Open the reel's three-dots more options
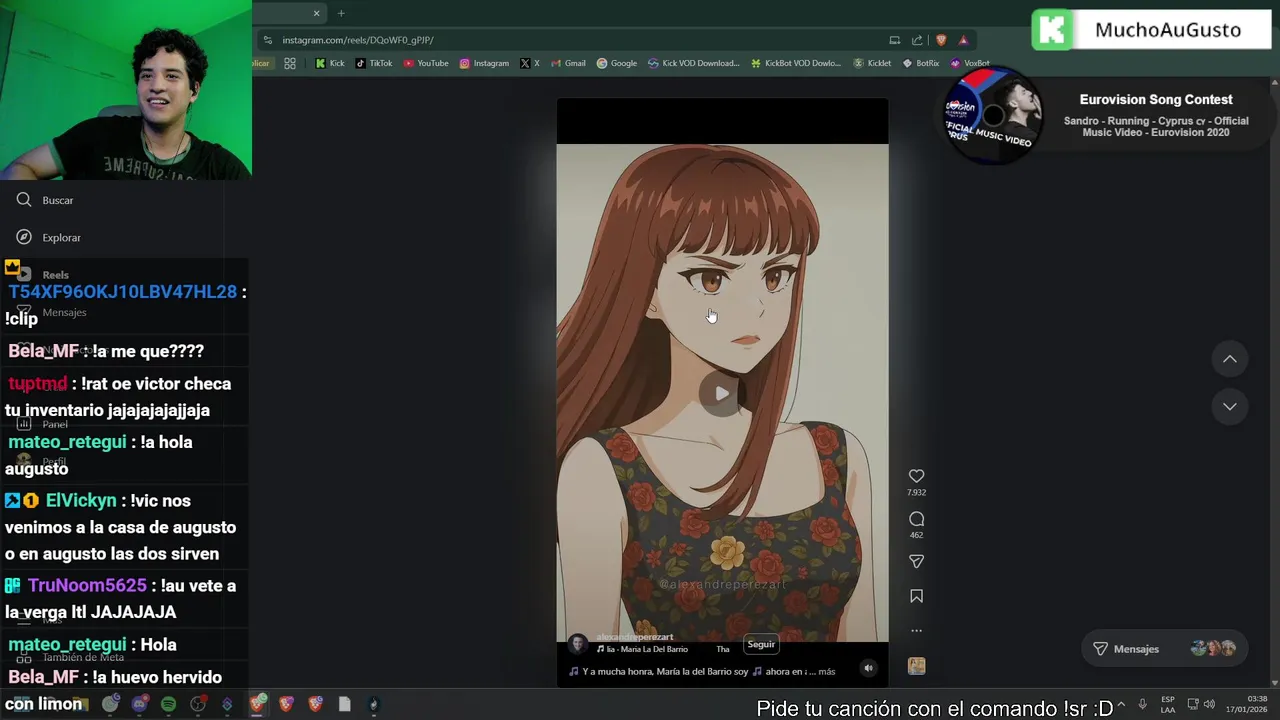Screen dimensions: 1280x720 point(916,631)
